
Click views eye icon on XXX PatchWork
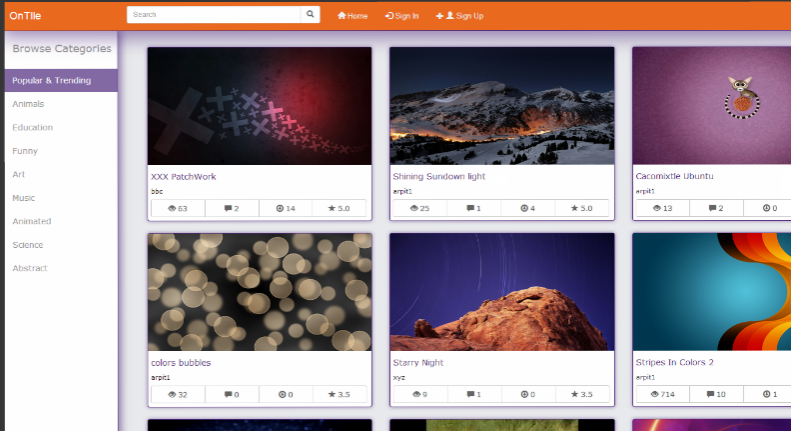pyautogui.click(x=172, y=208)
